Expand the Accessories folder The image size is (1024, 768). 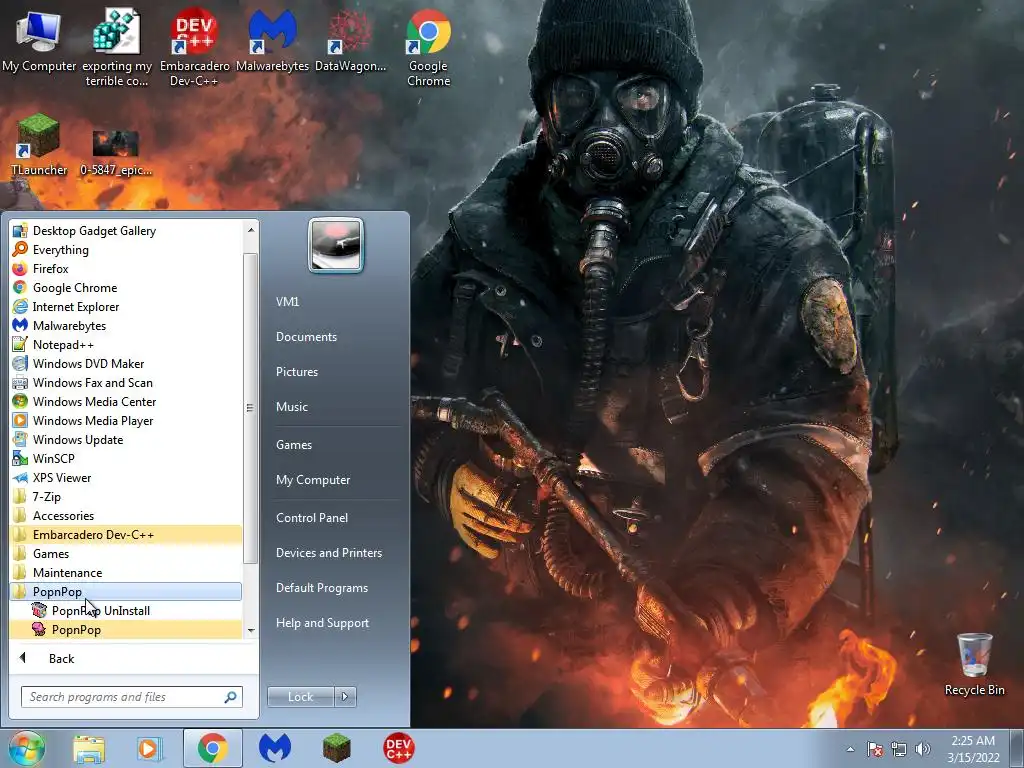pyautogui.click(x=126, y=515)
